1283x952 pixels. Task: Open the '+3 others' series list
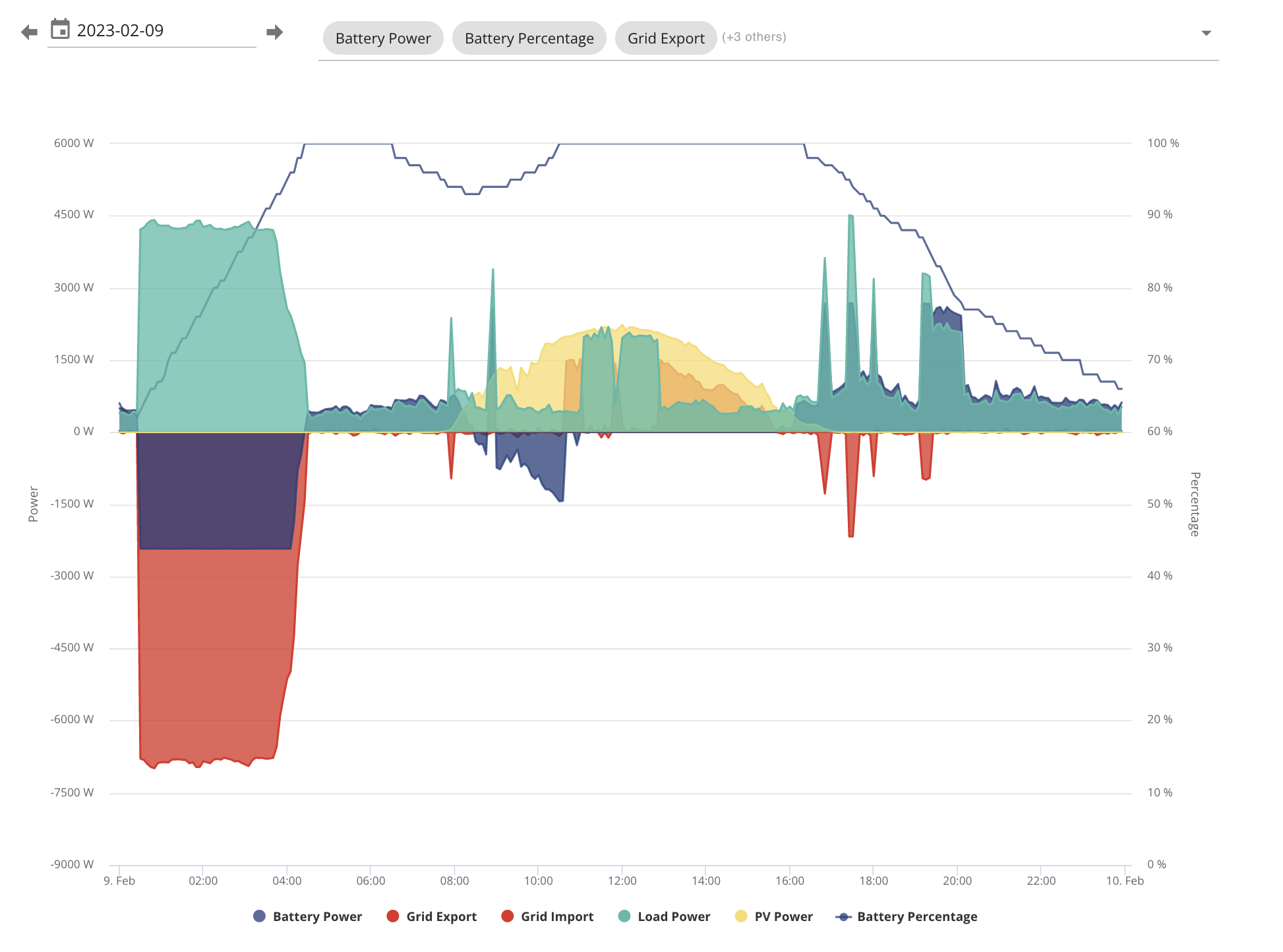pyautogui.click(x=754, y=37)
